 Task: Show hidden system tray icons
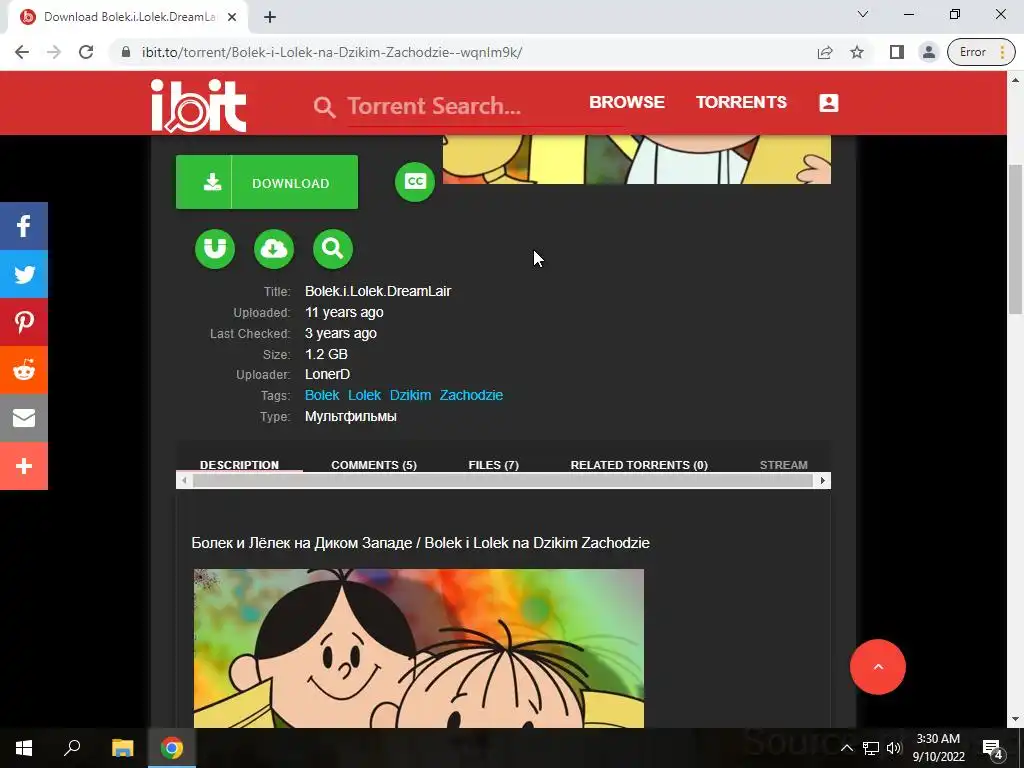click(x=846, y=748)
